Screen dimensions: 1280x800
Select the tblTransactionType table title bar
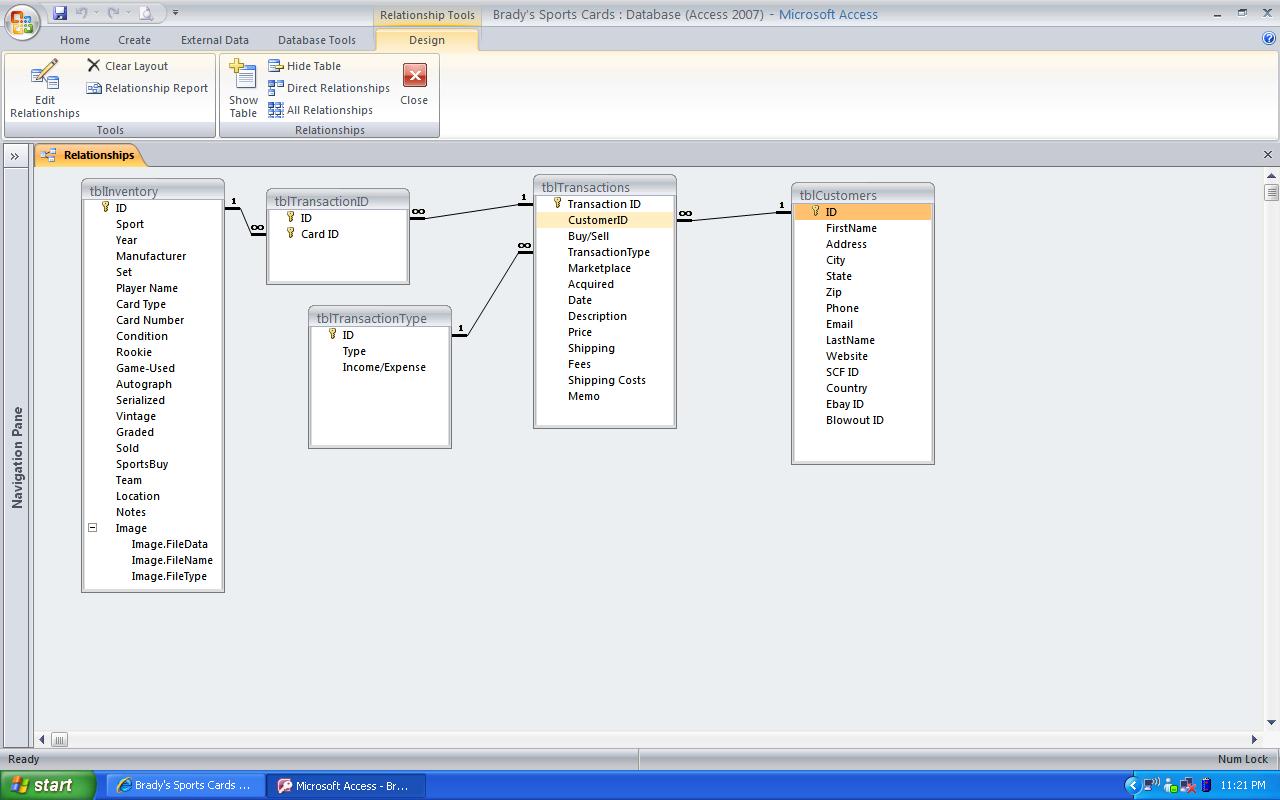click(x=380, y=318)
